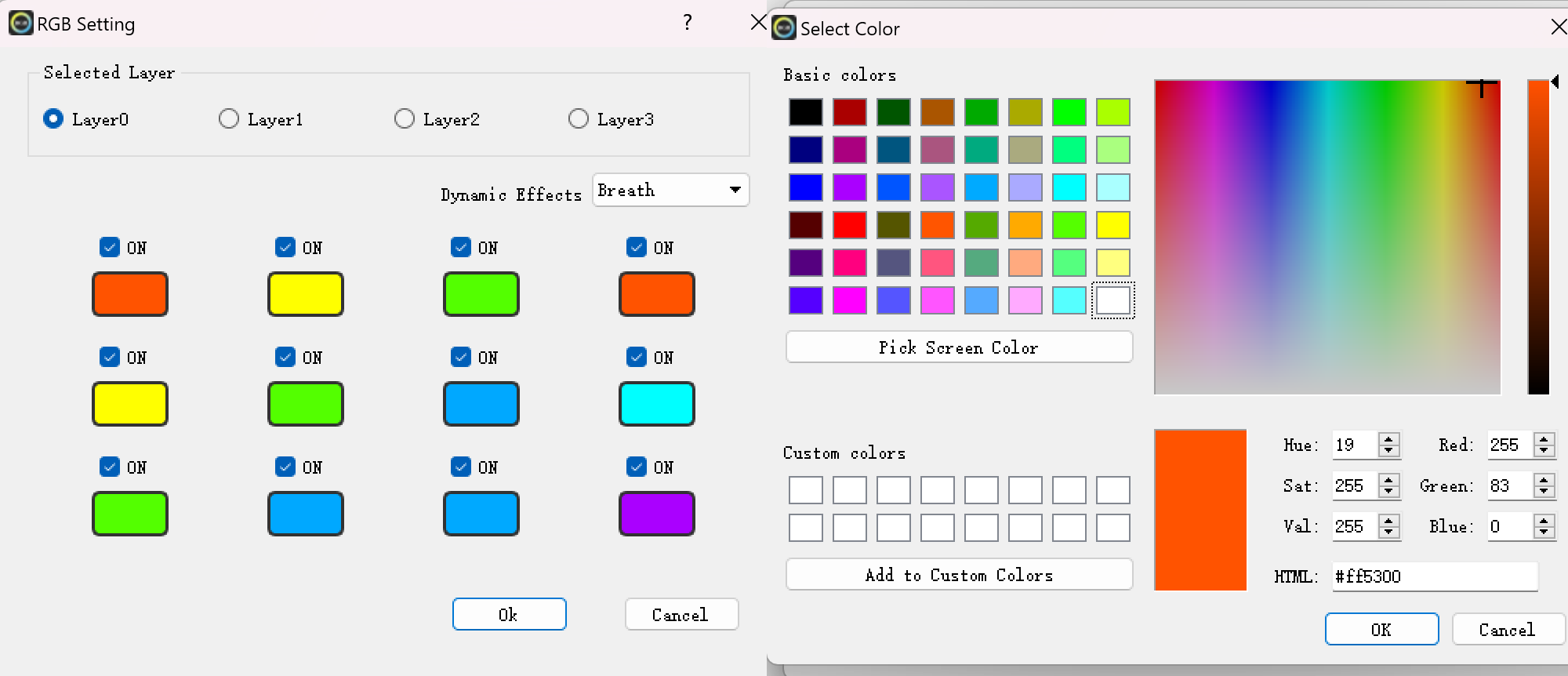Image resolution: width=1568 pixels, height=676 pixels.
Task: Click the Blue value field
Action: (x=1510, y=526)
